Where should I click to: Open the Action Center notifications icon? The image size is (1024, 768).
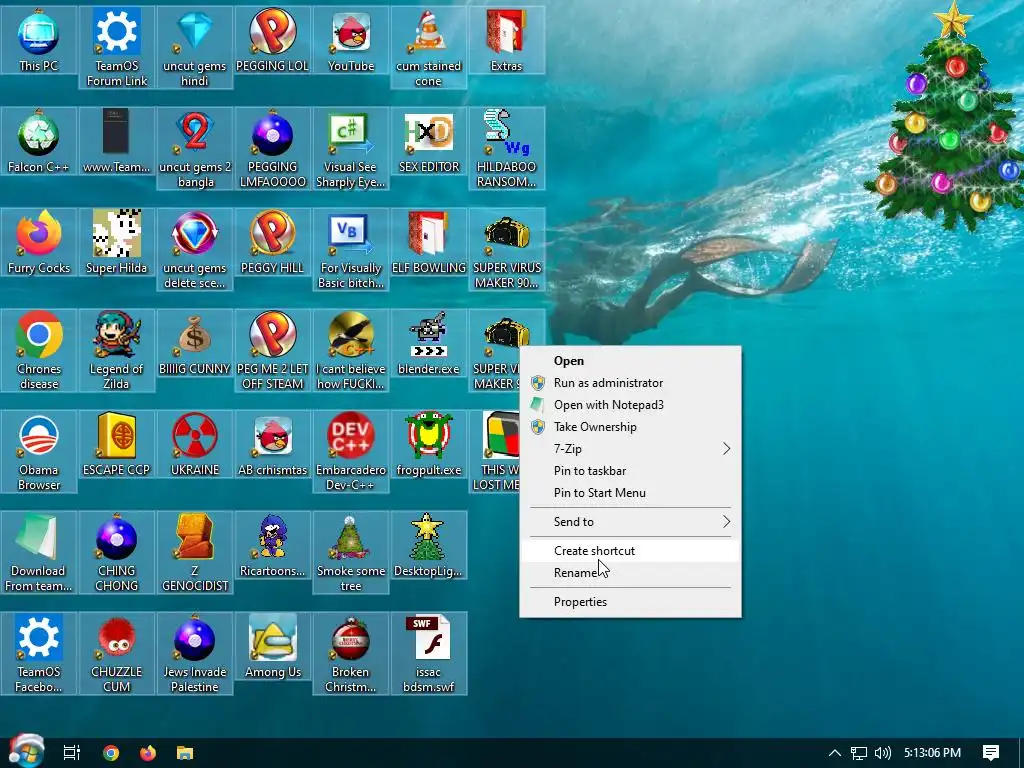(x=991, y=753)
